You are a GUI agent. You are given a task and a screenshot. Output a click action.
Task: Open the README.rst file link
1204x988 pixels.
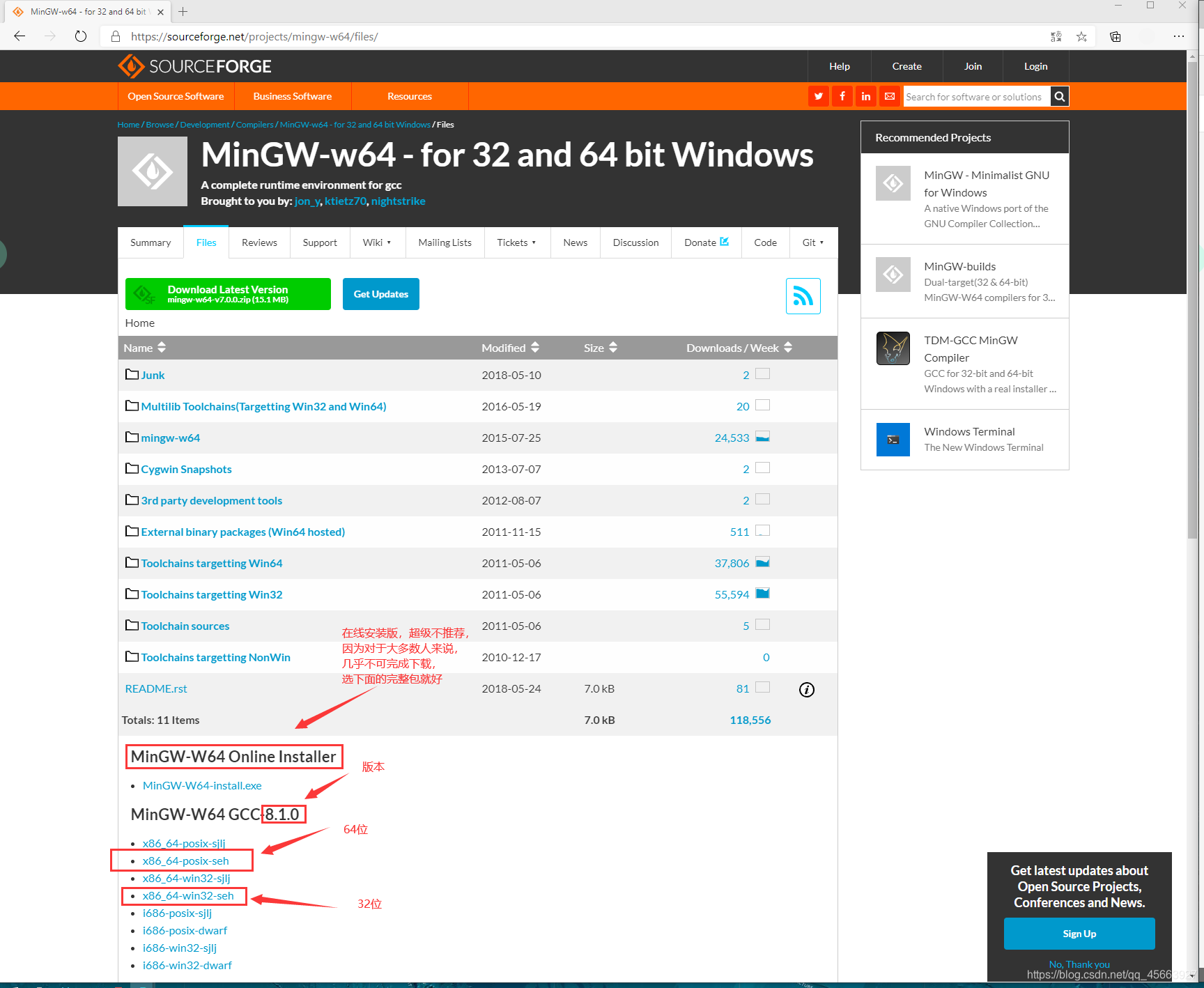[156, 688]
